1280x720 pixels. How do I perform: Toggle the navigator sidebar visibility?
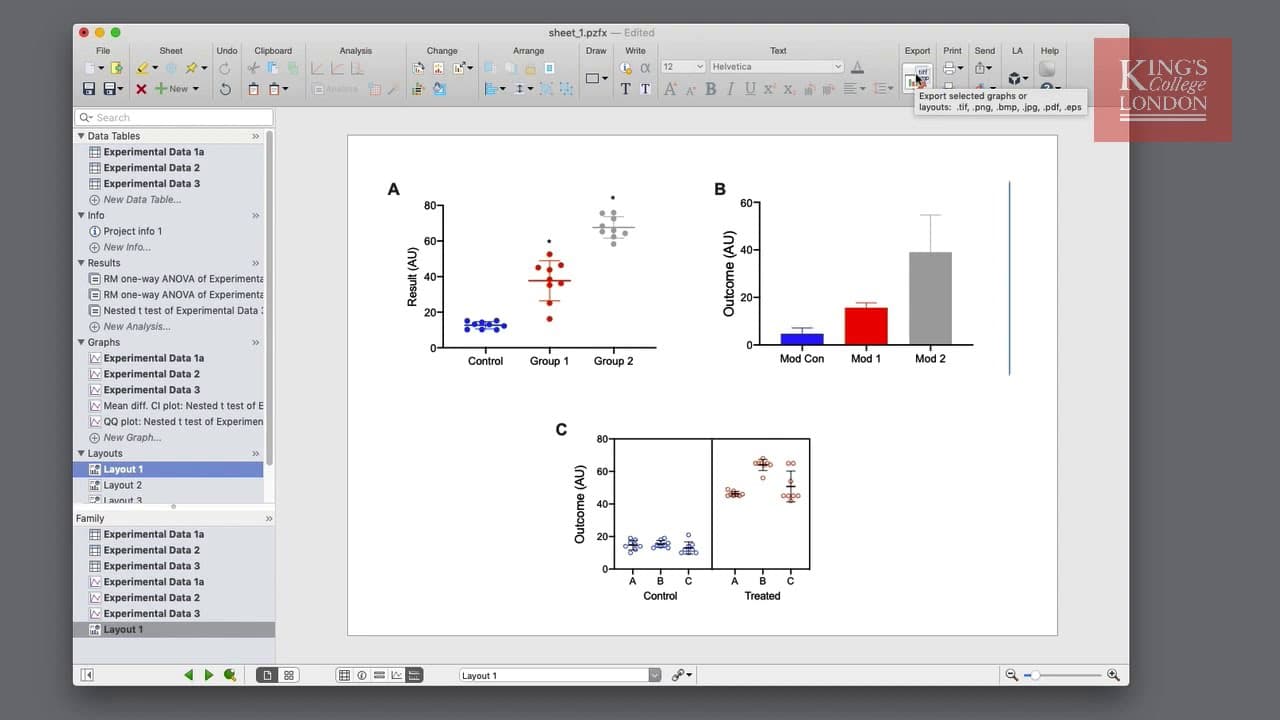point(87,675)
